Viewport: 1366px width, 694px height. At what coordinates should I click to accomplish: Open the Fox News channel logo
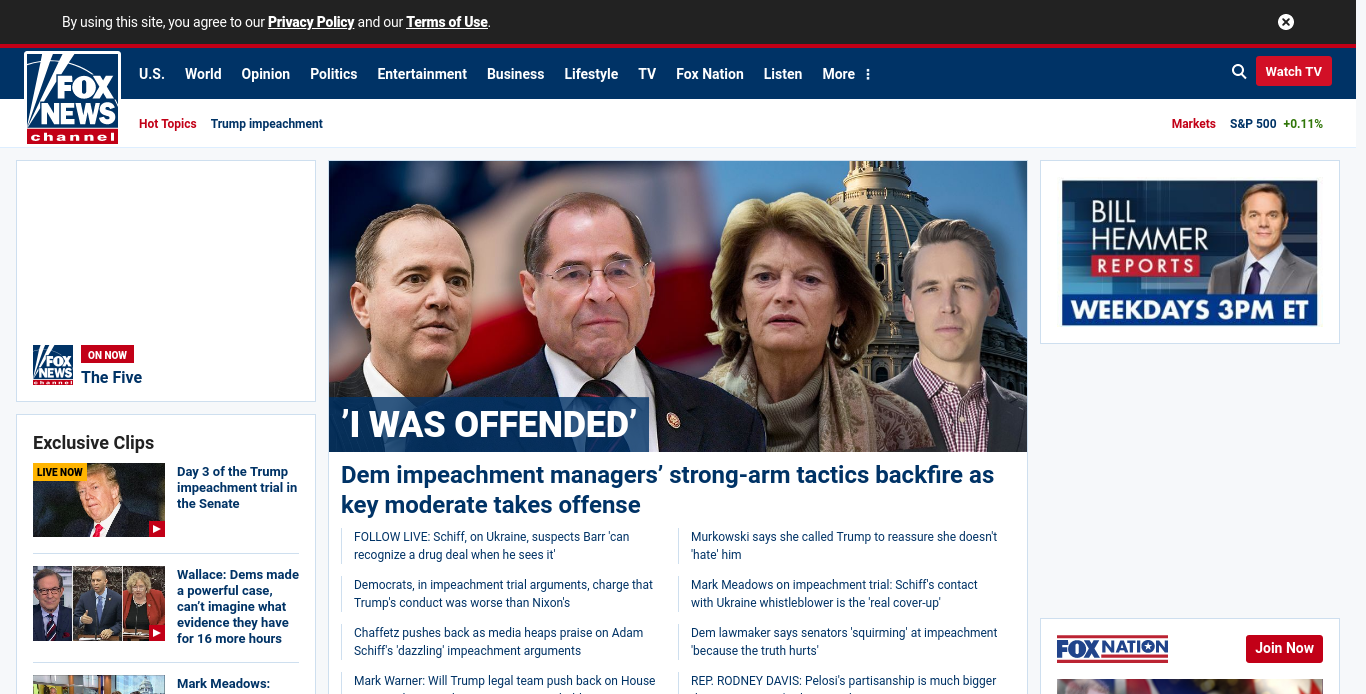pos(73,98)
